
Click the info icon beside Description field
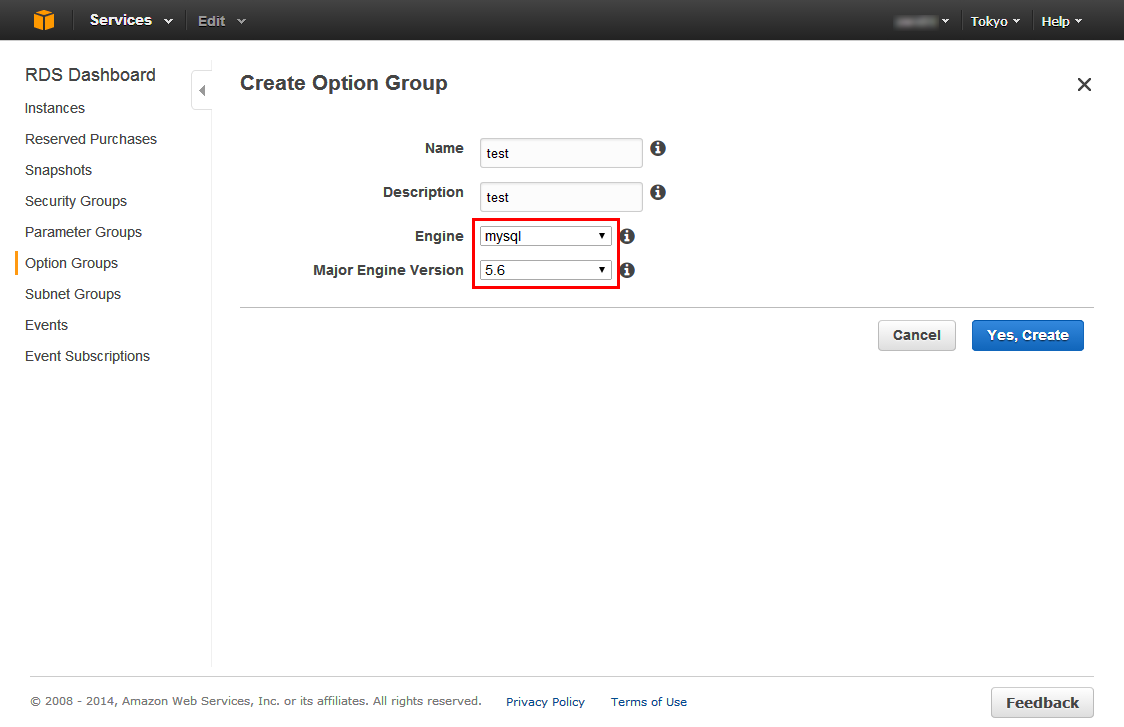tap(657, 192)
